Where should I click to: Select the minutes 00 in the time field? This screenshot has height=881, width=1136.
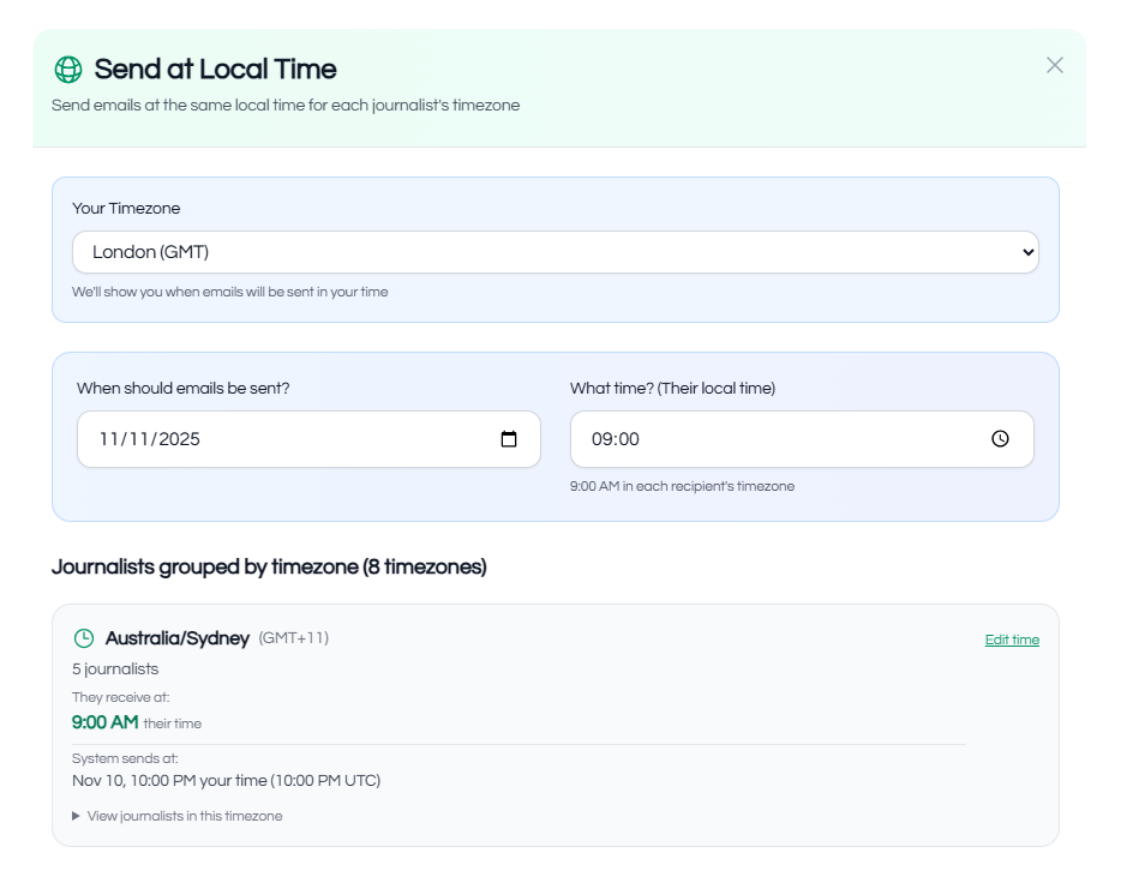pos(629,439)
